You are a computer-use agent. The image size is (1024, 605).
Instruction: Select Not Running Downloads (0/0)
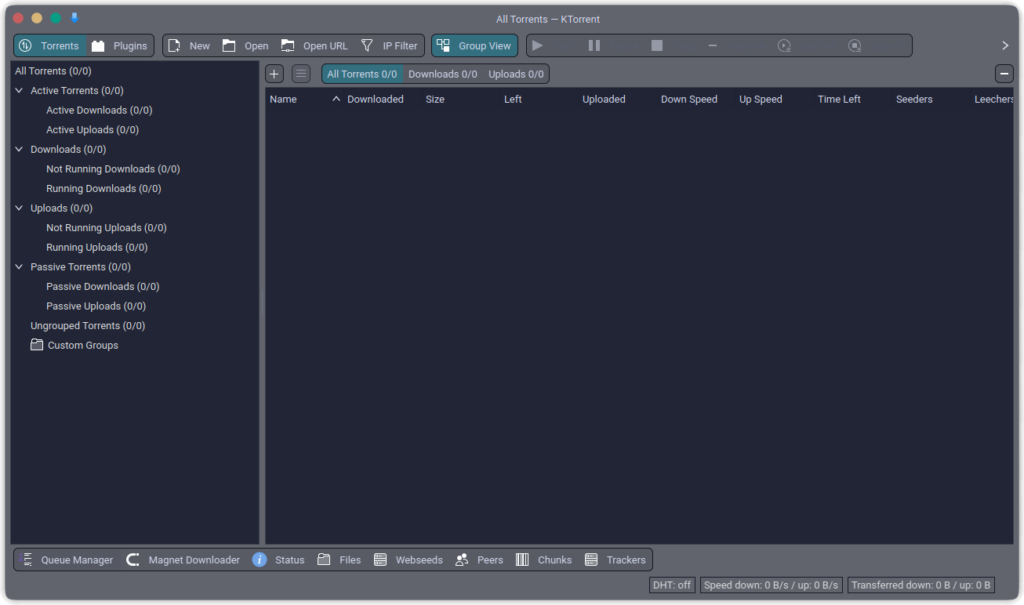(x=113, y=169)
